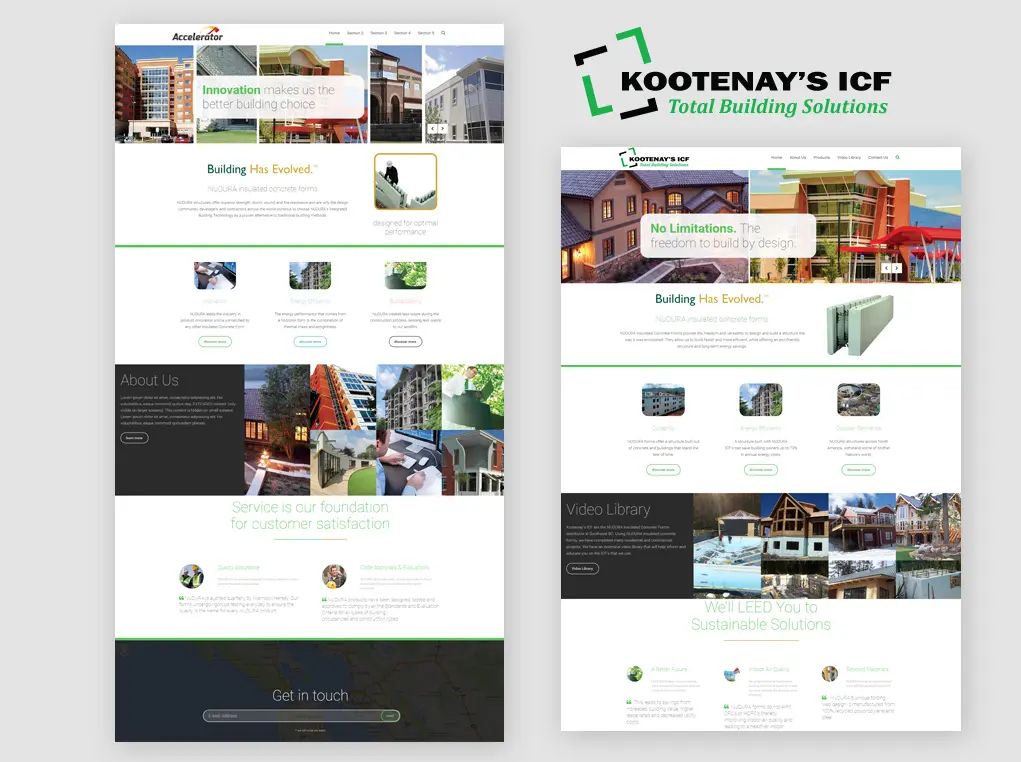The width and height of the screenshot is (1021, 762).
Task: Click discover more under Disaster Resilience column
Action: [x=858, y=470]
